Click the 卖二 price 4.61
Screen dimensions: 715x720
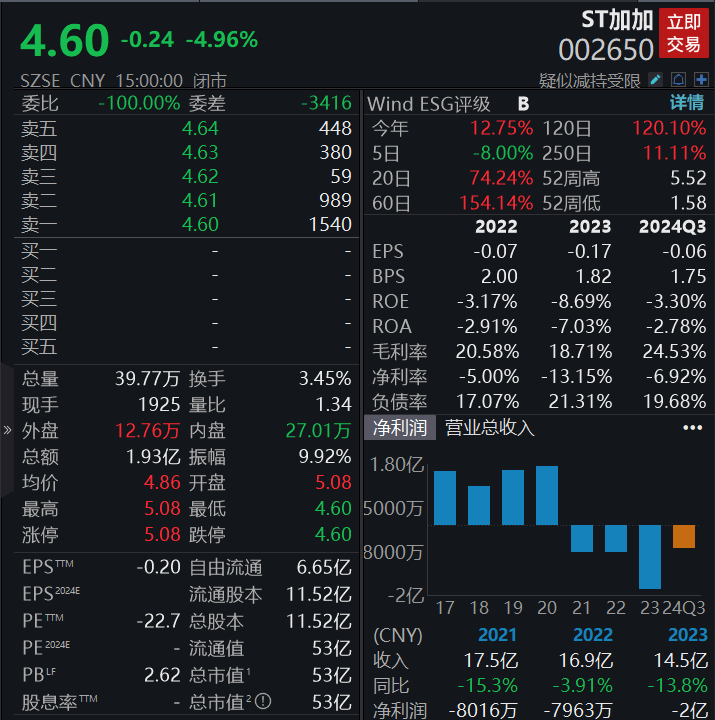pos(200,200)
